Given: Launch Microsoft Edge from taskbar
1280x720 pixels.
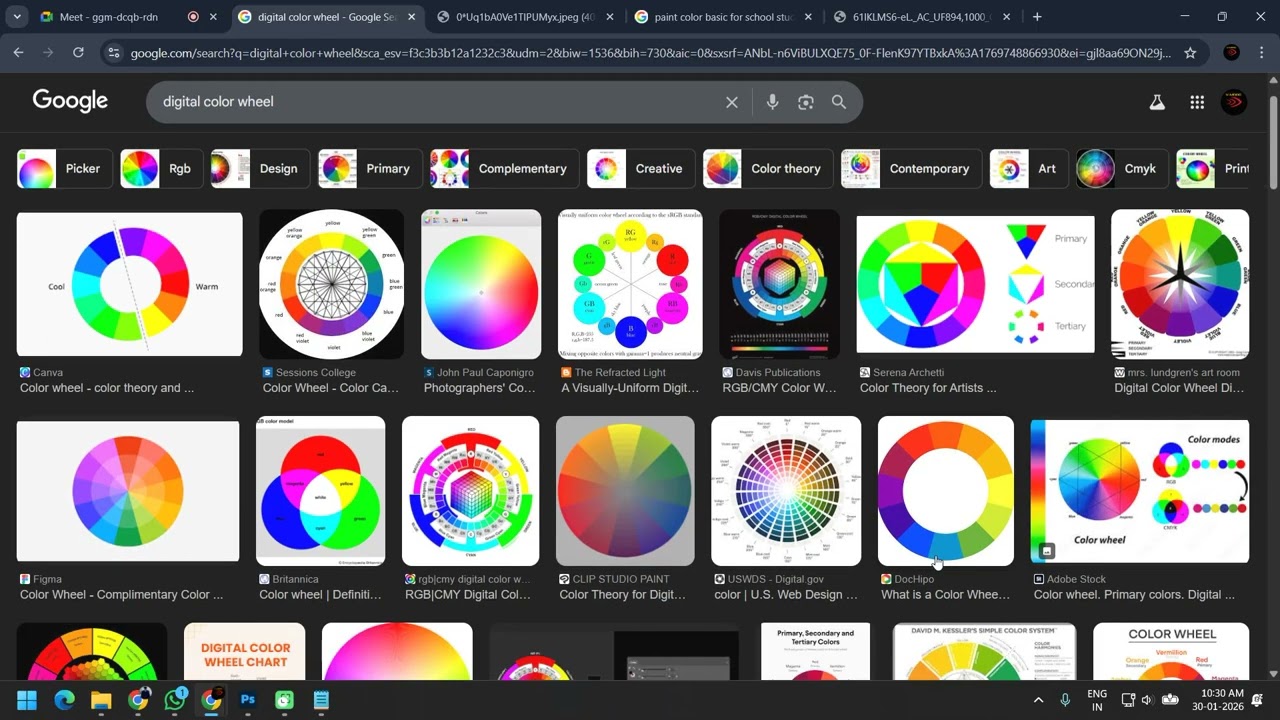Looking at the screenshot, I should [x=64, y=700].
